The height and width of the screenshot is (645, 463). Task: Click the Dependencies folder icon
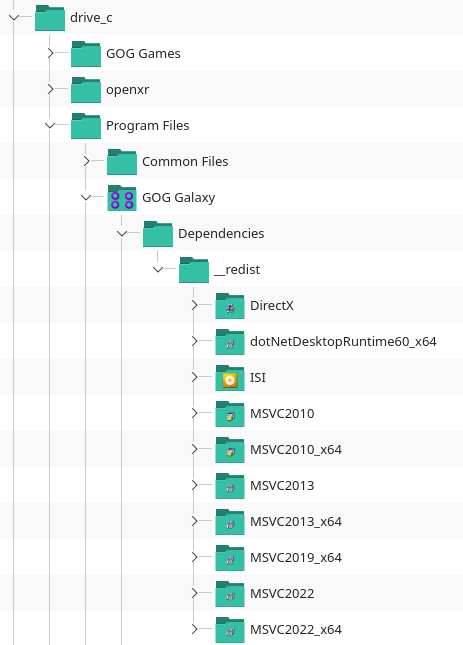(158, 234)
